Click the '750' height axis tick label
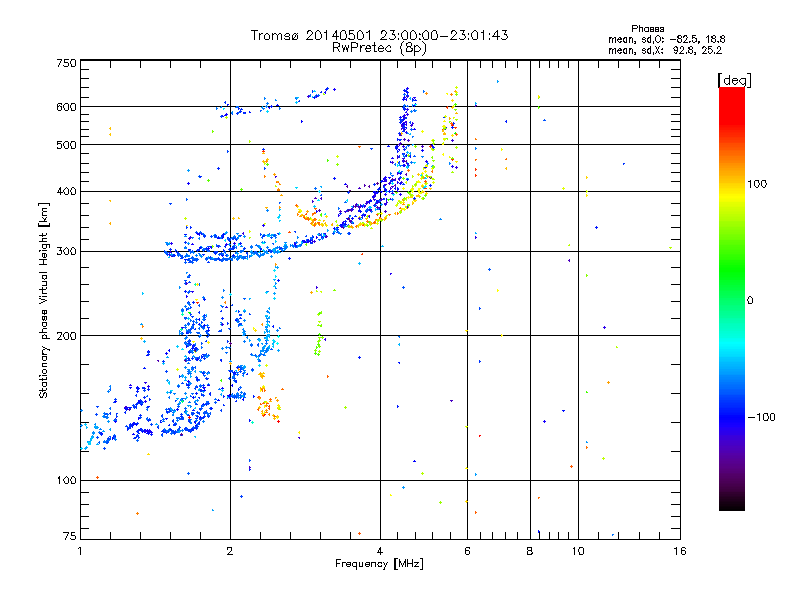 coord(66,63)
